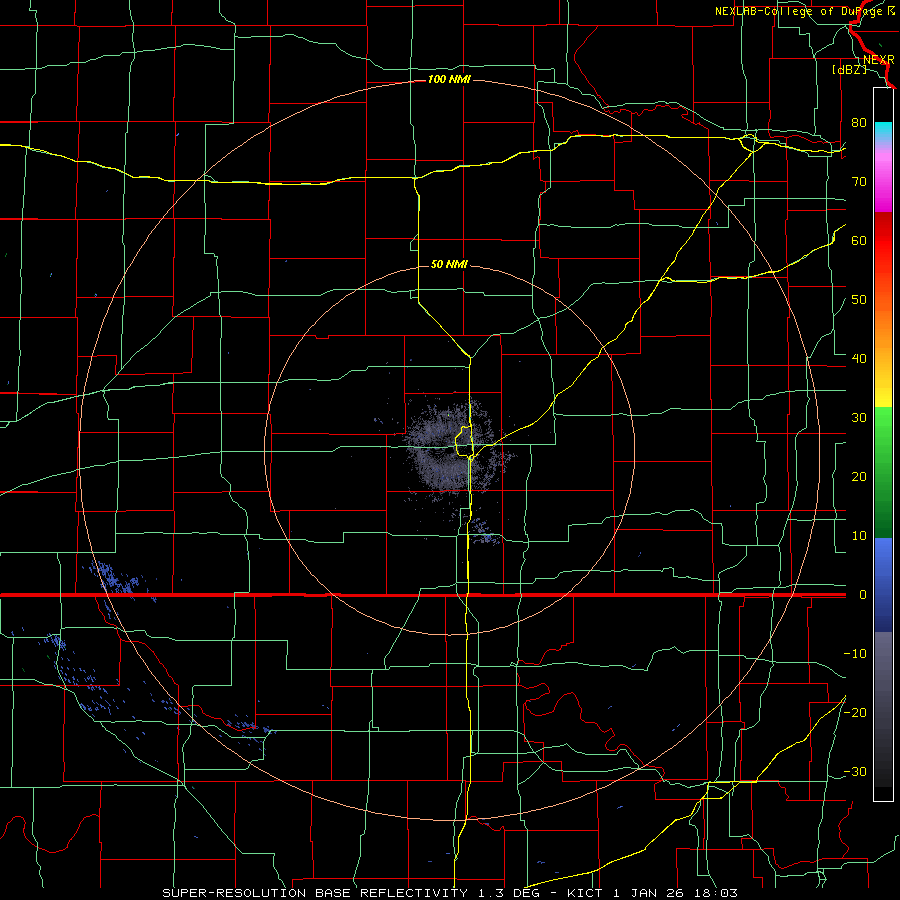
Task: Click the 60 dBZ scale value
Action: pos(859,240)
